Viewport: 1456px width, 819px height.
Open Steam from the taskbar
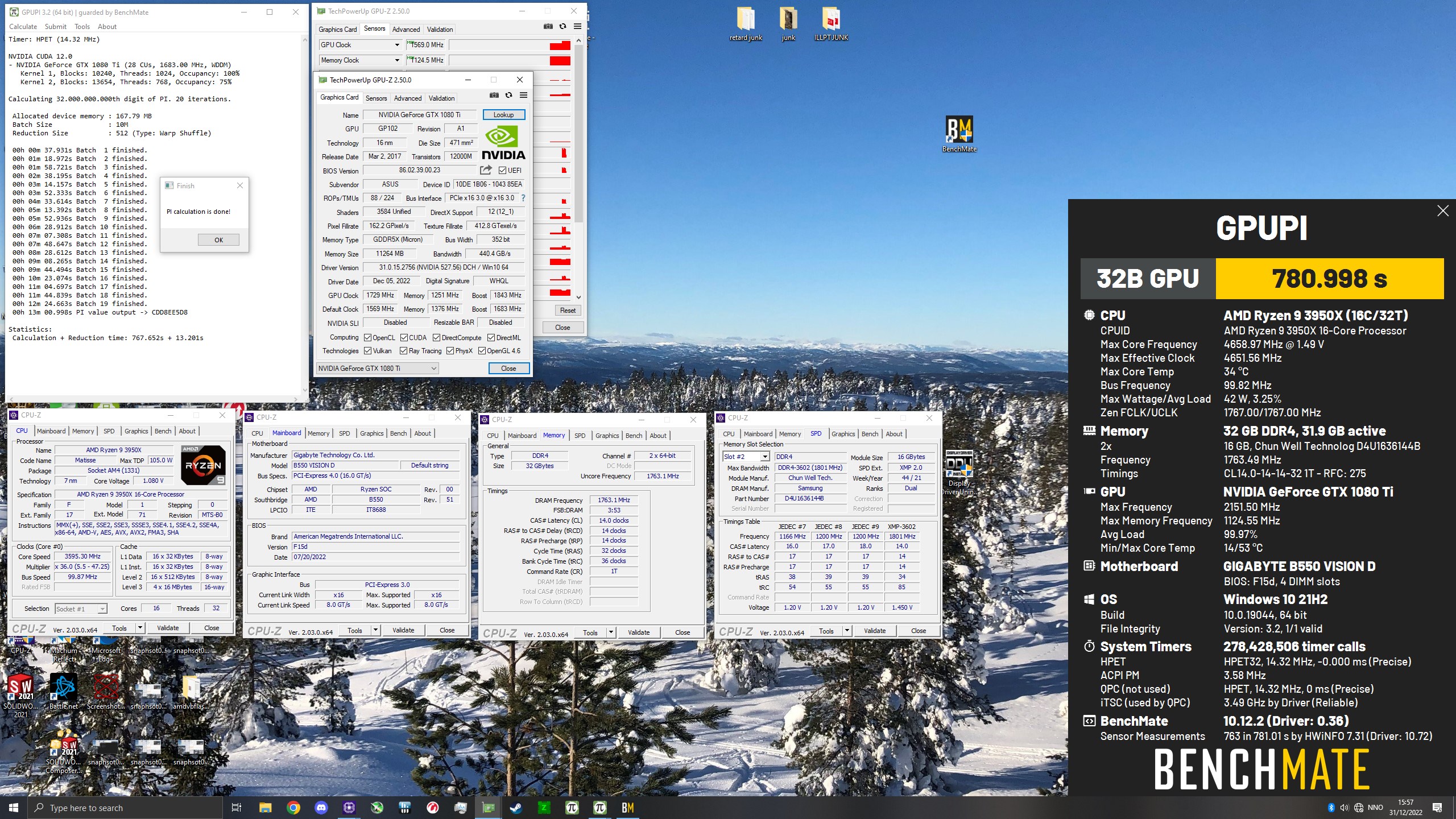pos(516,808)
